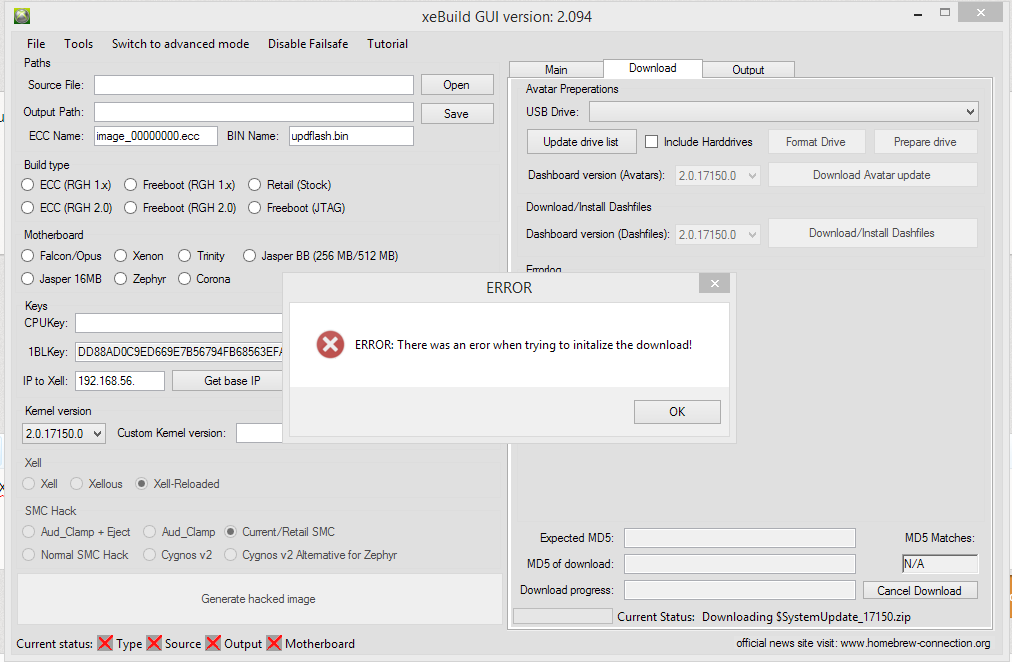Viewport: 1012px width, 662px height.
Task: Click the Custom Kernel version field
Action: point(259,434)
